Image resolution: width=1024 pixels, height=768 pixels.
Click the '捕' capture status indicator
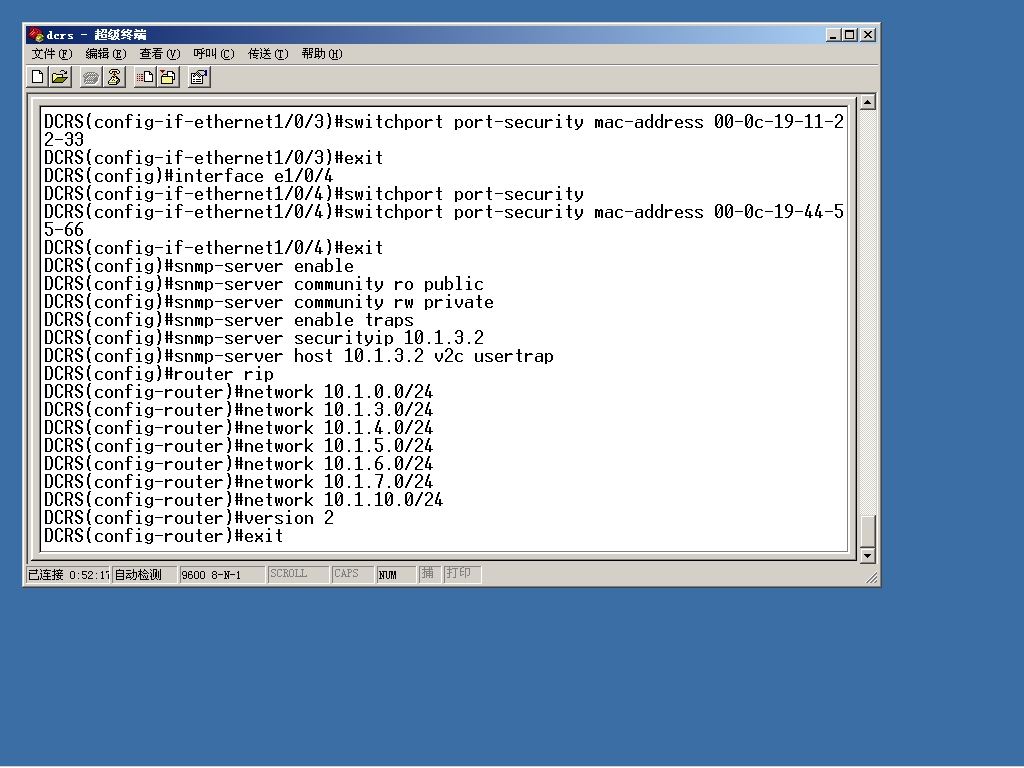(x=429, y=574)
